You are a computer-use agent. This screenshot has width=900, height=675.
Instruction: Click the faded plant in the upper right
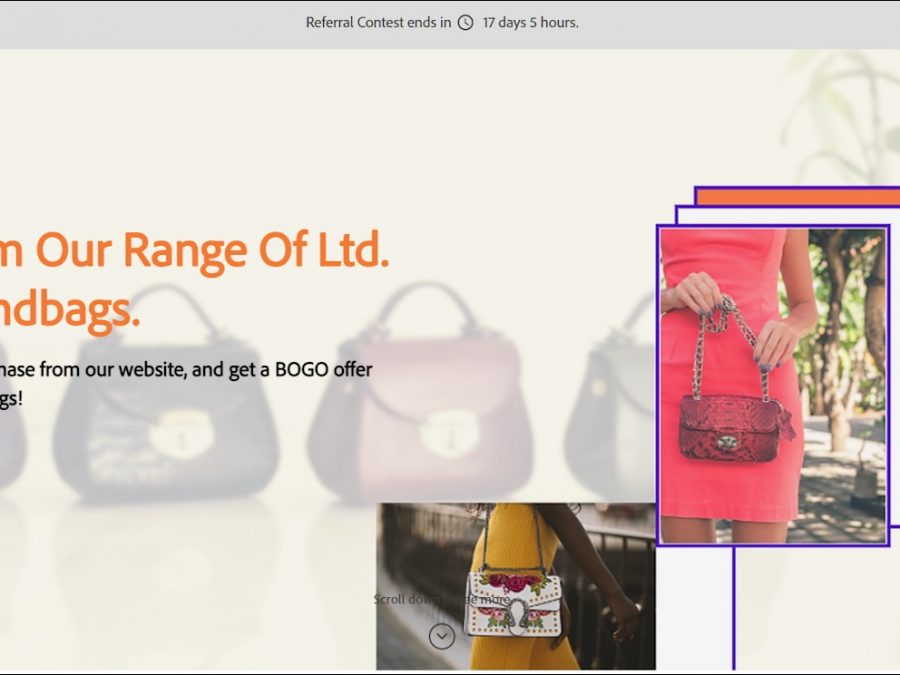[840, 110]
